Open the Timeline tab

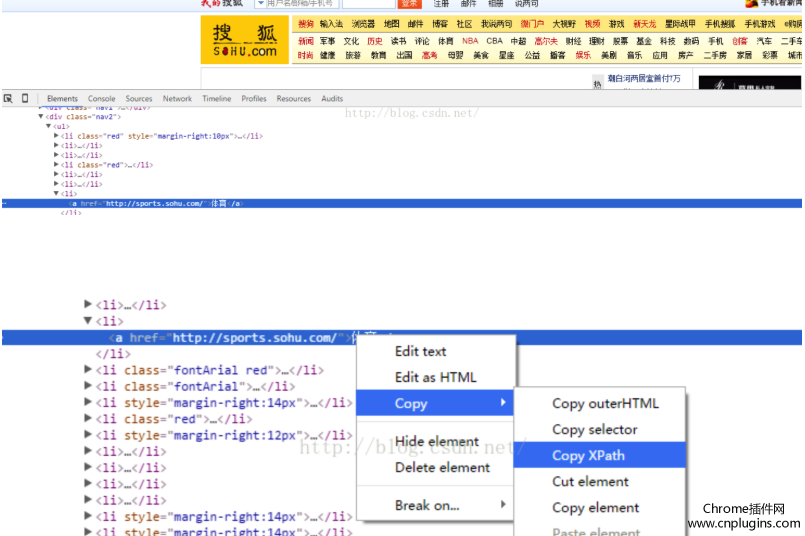coord(217,99)
